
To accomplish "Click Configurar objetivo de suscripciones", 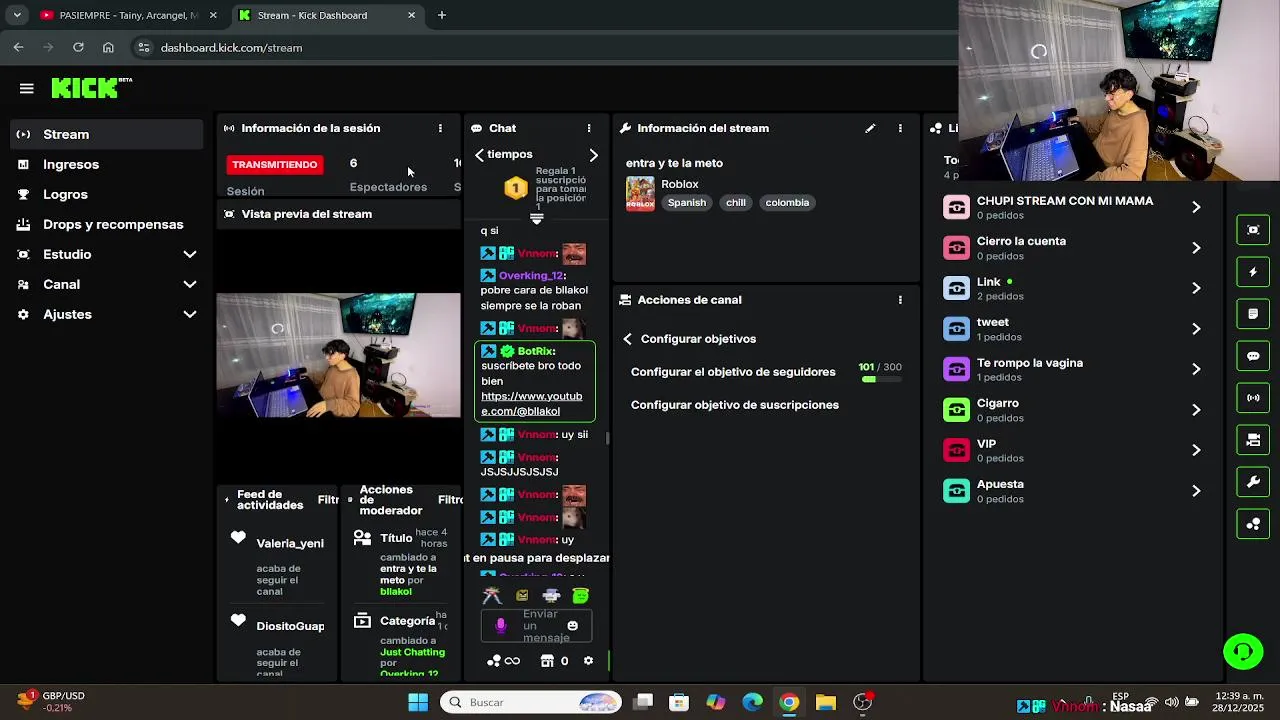I will (x=735, y=405).
